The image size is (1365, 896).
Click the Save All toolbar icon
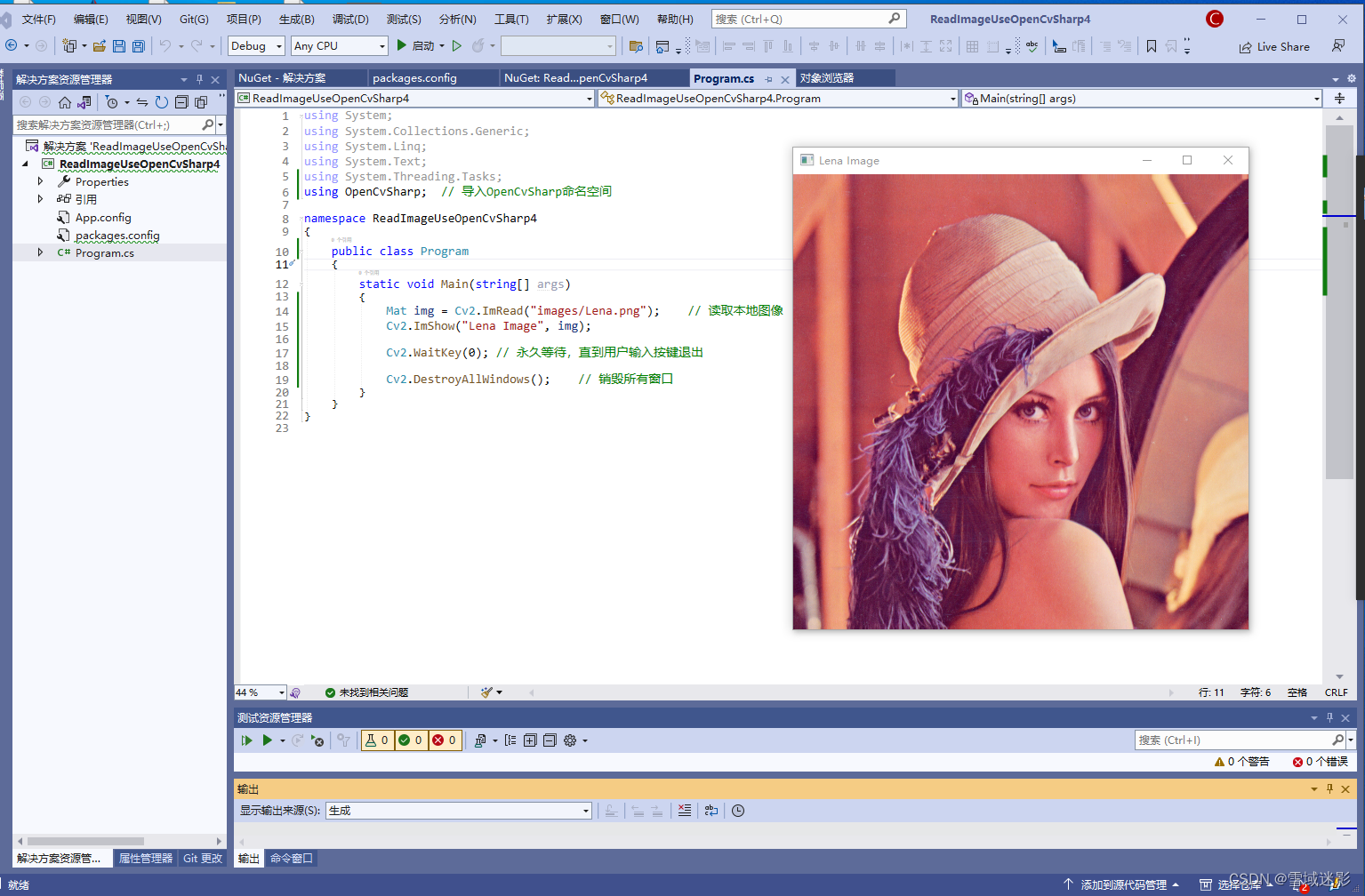click(139, 46)
